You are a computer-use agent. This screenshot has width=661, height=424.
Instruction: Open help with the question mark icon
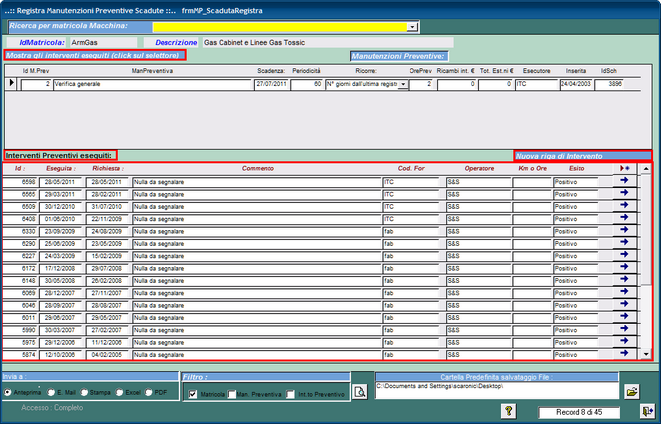[x=509, y=411]
